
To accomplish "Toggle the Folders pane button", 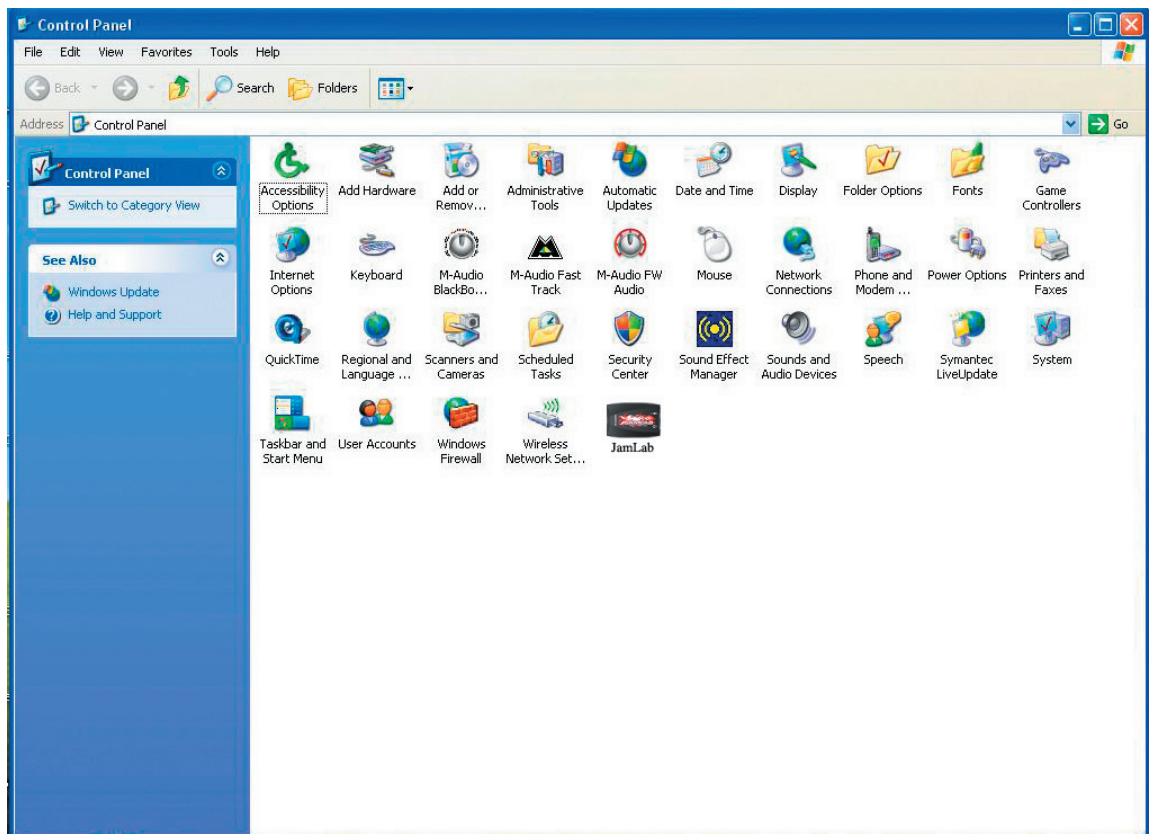I will [x=322, y=88].
